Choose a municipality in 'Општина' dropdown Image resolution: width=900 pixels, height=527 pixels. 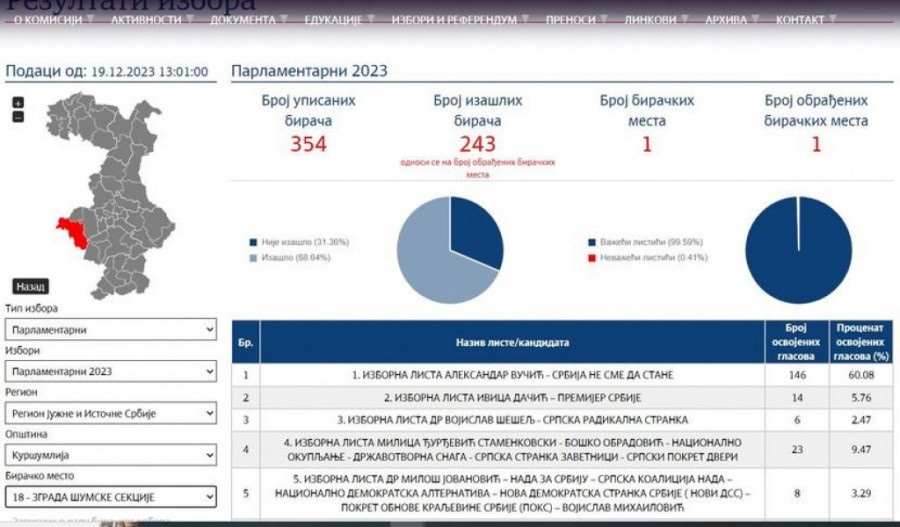click(x=110, y=455)
